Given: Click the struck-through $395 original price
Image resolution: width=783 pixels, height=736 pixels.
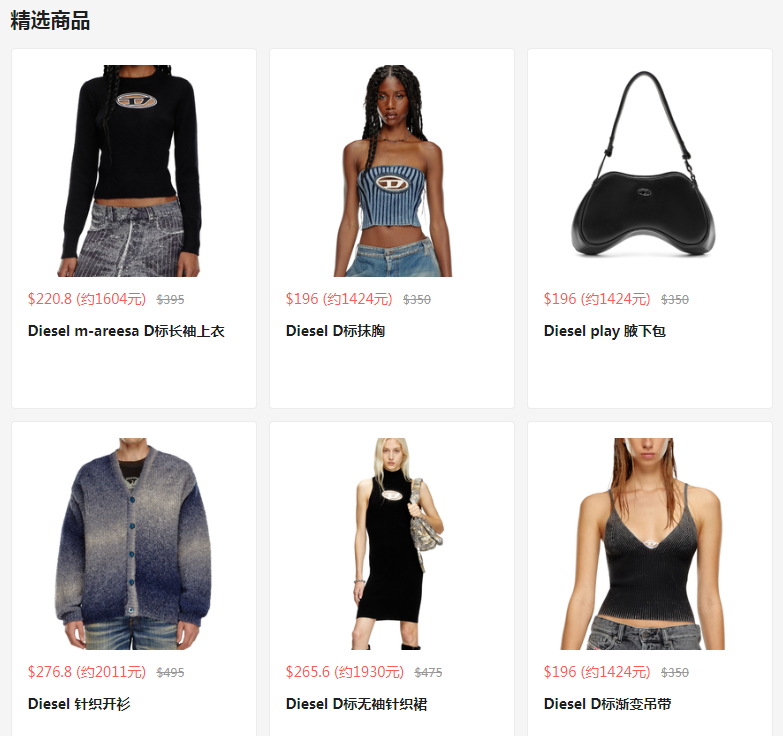Looking at the screenshot, I should pyautogui.click(x=170, y=300).
